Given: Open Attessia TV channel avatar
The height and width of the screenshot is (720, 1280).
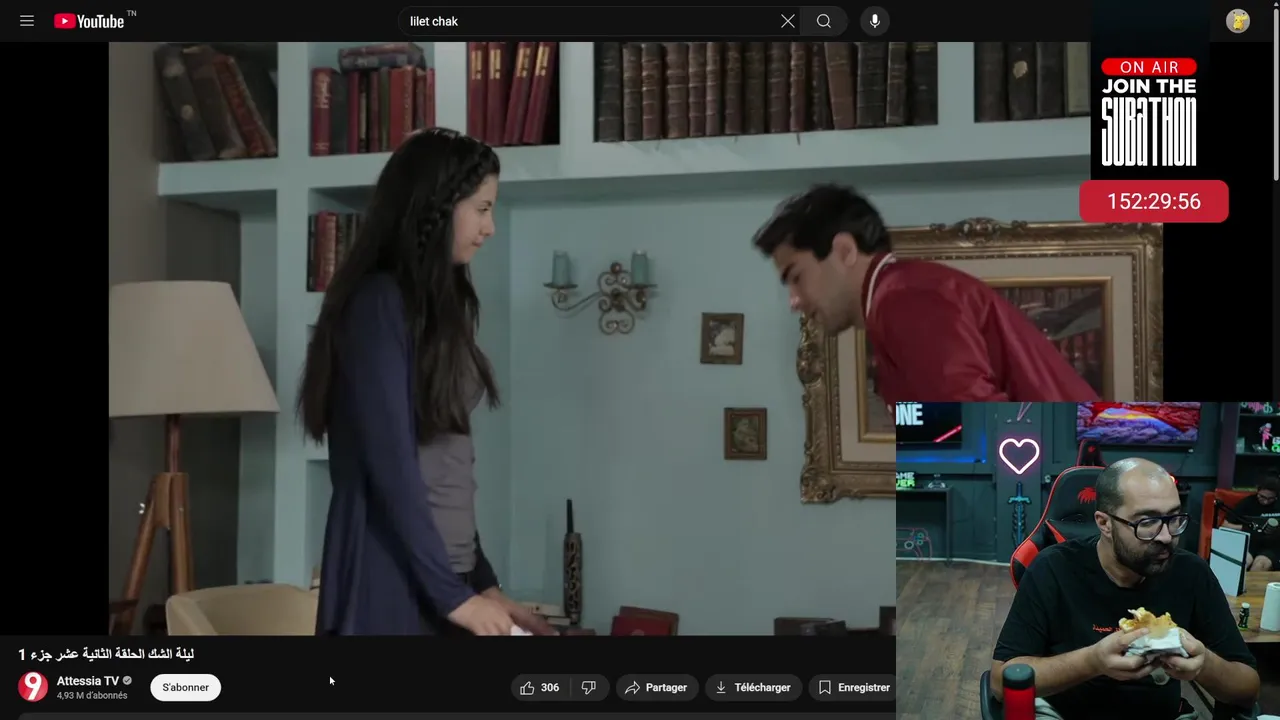Looking at the screenshot, I should (33, 687).
